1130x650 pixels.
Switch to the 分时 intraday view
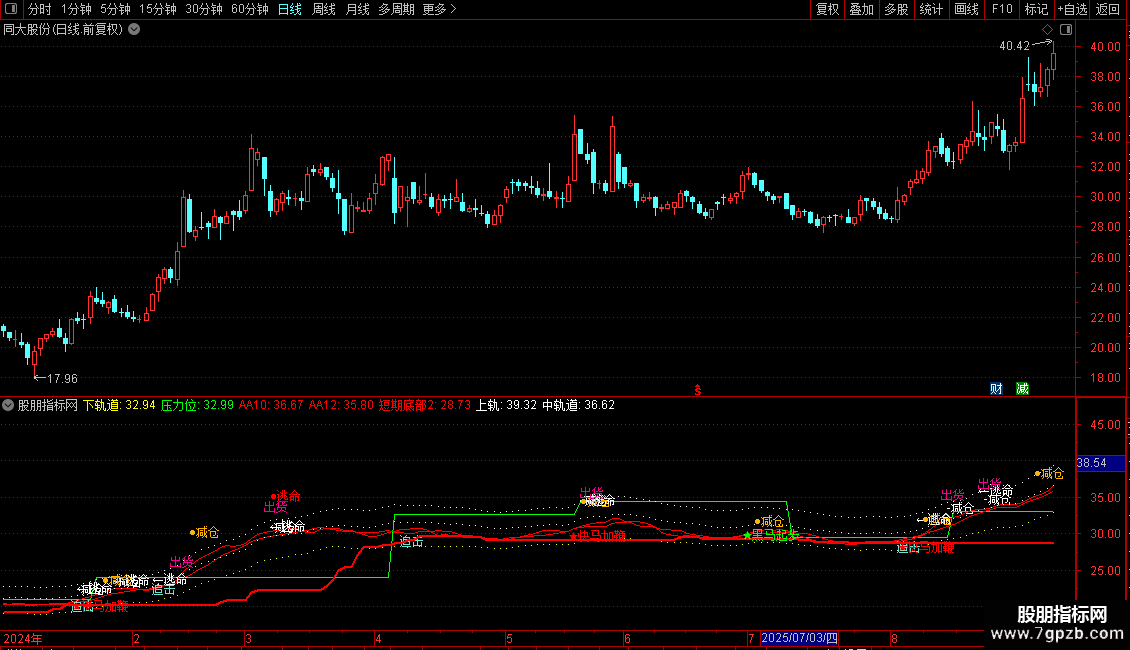point(40,9)
